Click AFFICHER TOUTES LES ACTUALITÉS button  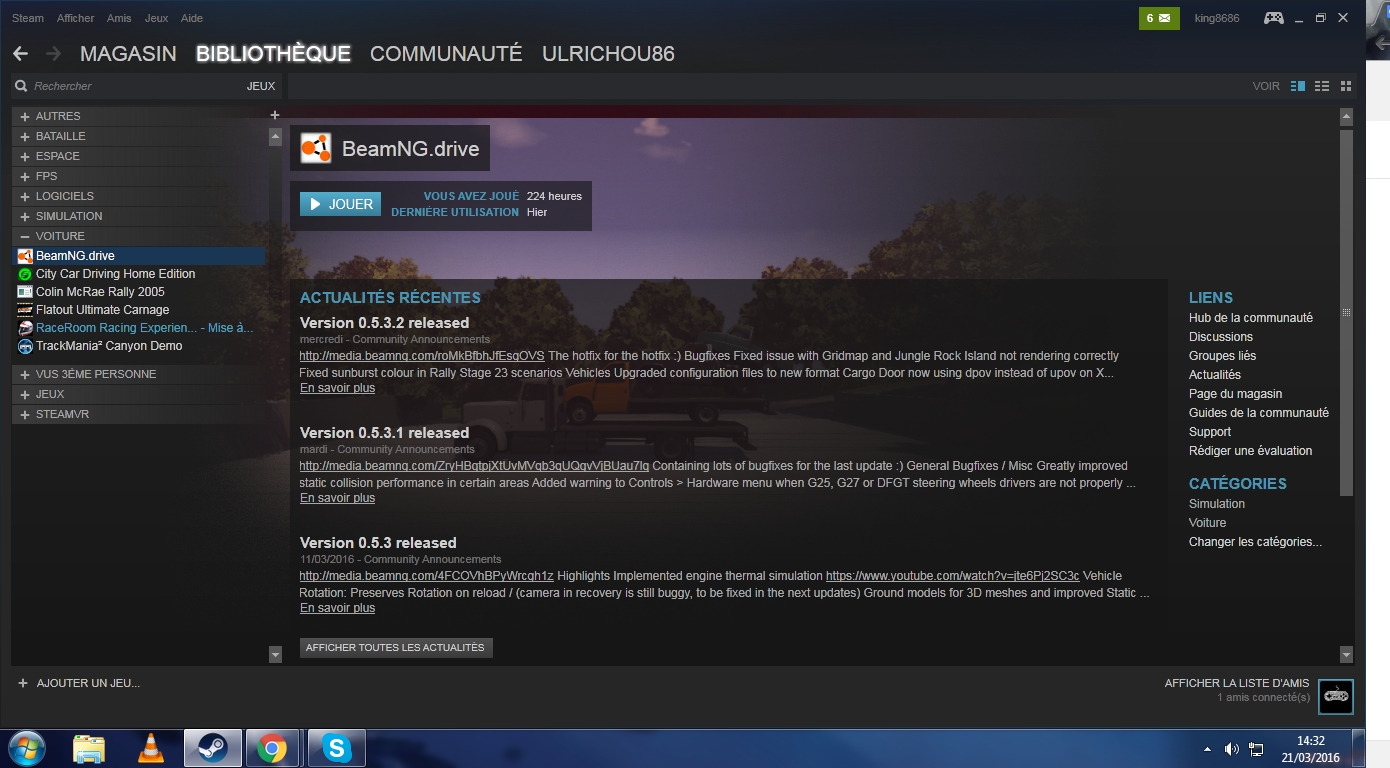pyautogui.click(x=396, y=648)
